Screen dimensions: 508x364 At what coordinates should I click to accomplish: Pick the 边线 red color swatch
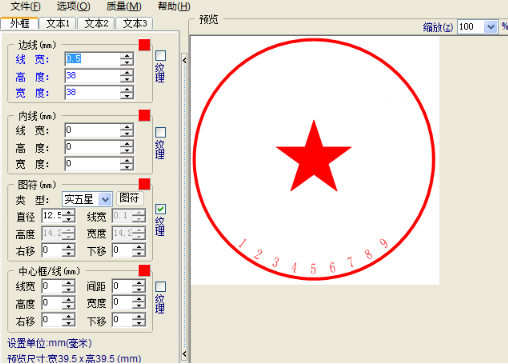point(144,45)
